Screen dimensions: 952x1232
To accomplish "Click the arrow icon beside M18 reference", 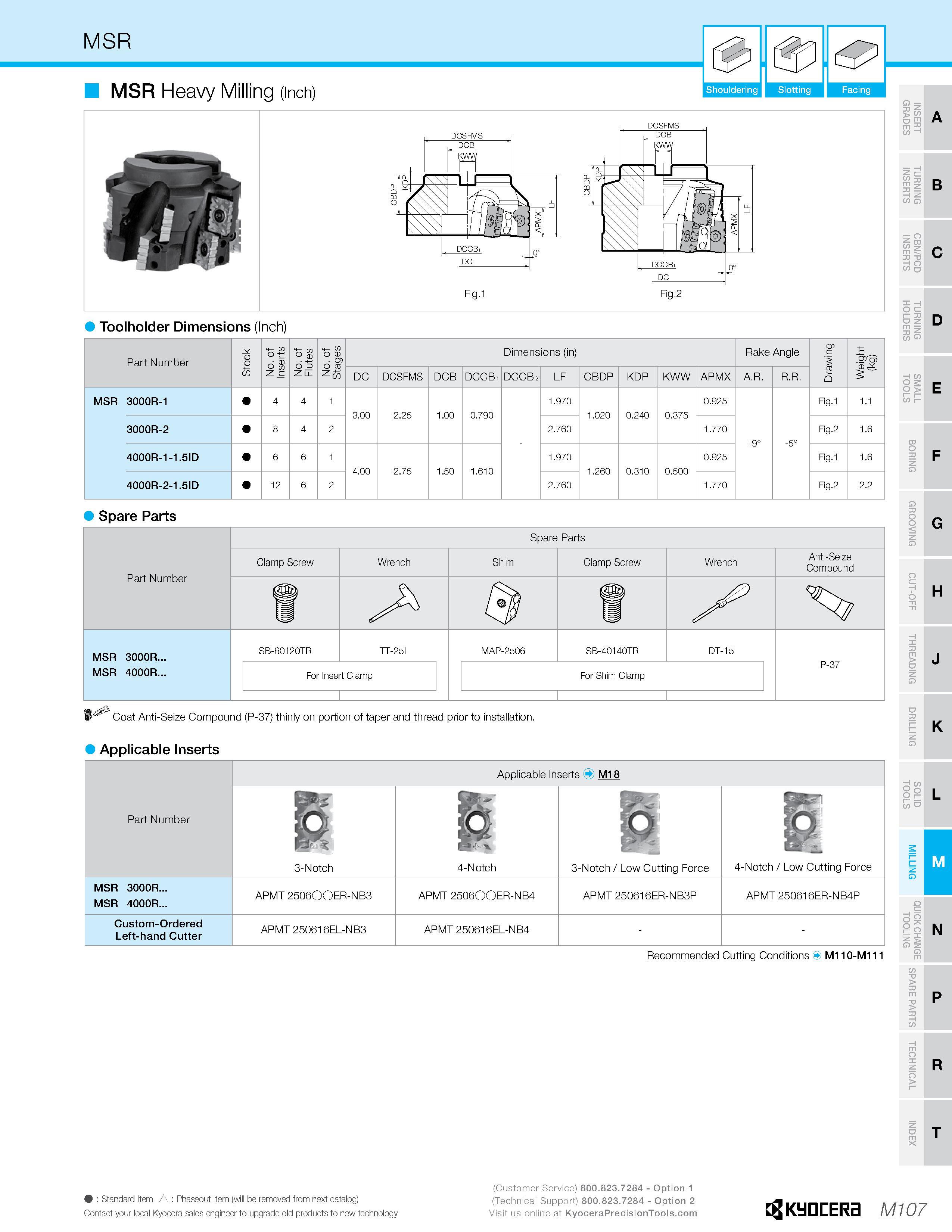I will [x=589, y=774].
